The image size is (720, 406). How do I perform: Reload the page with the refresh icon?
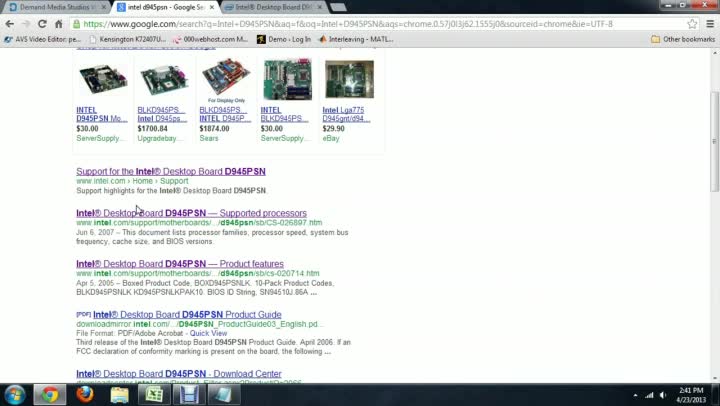pyautogui.click(x=42, y=23)
